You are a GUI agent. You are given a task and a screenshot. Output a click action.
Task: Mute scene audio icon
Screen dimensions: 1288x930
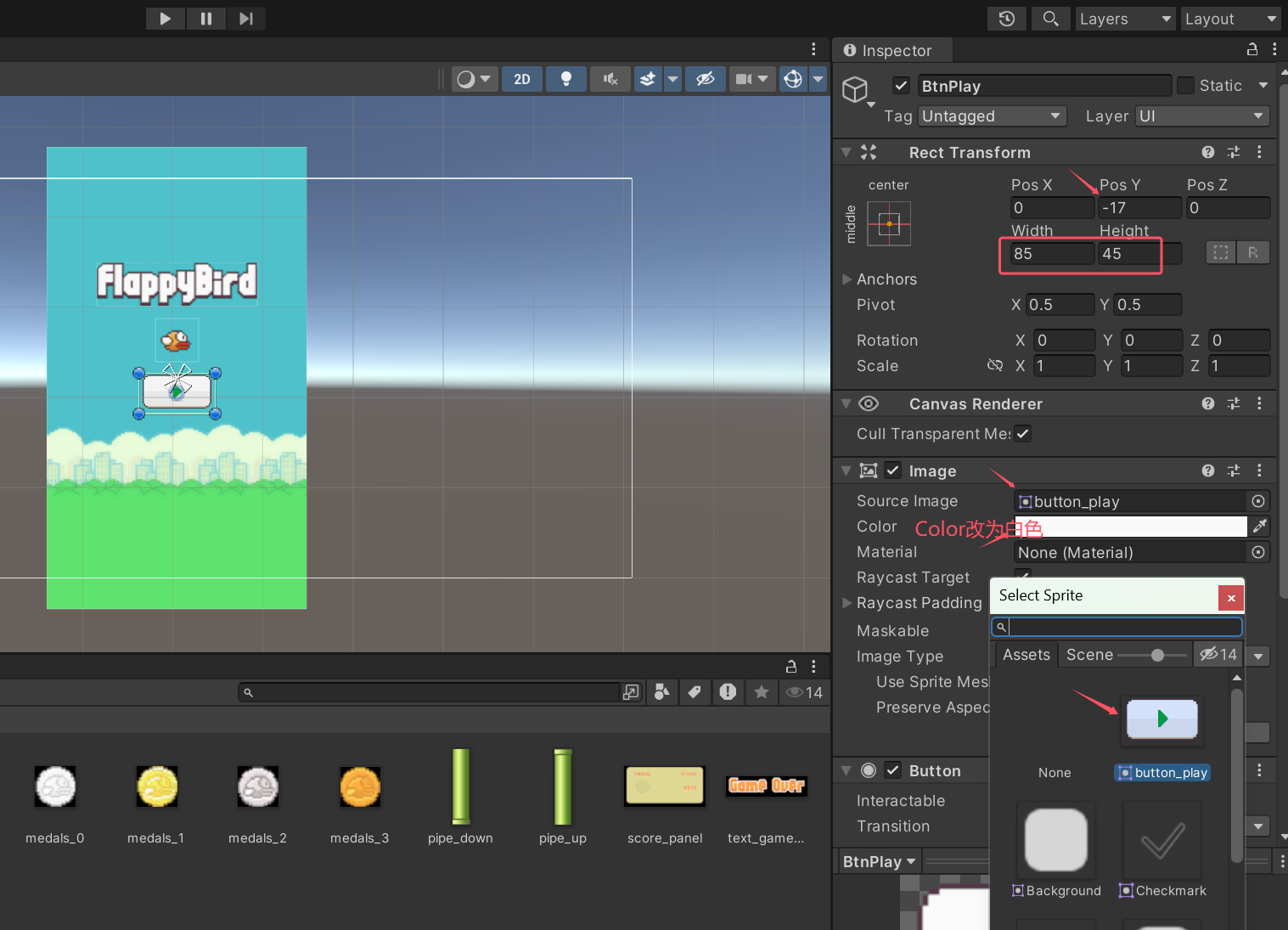point(610,79)
